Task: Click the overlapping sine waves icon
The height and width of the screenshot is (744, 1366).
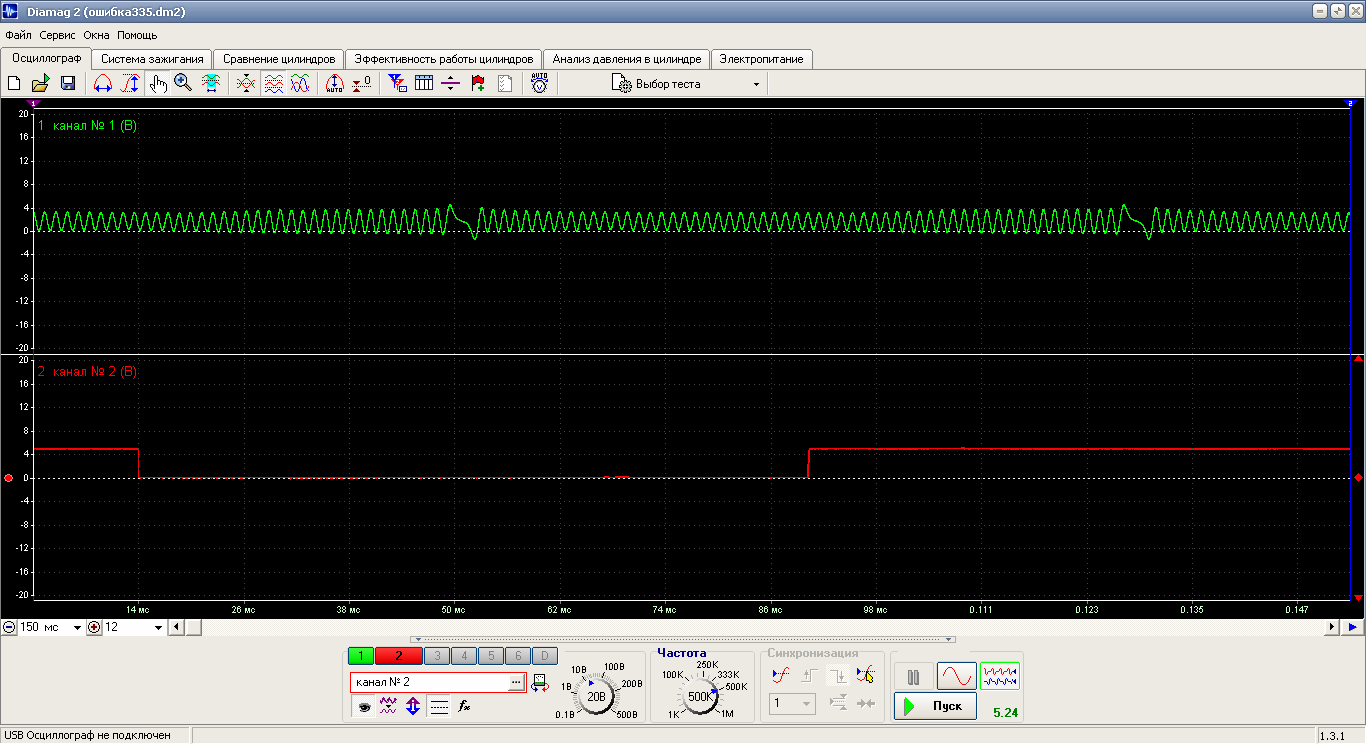Action: [x=300, y=84]
